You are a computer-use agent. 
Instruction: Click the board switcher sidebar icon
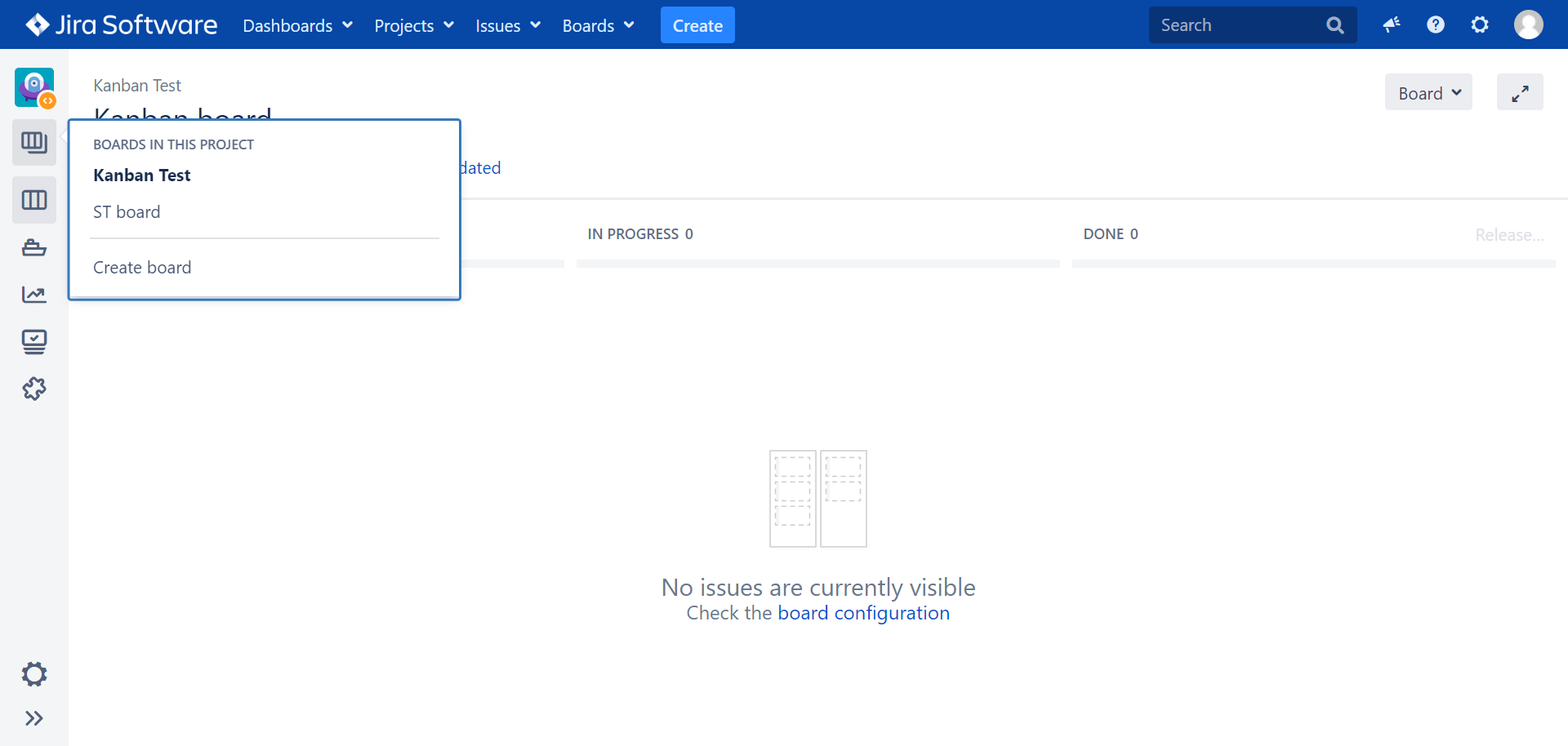click(x=34, y=143)
